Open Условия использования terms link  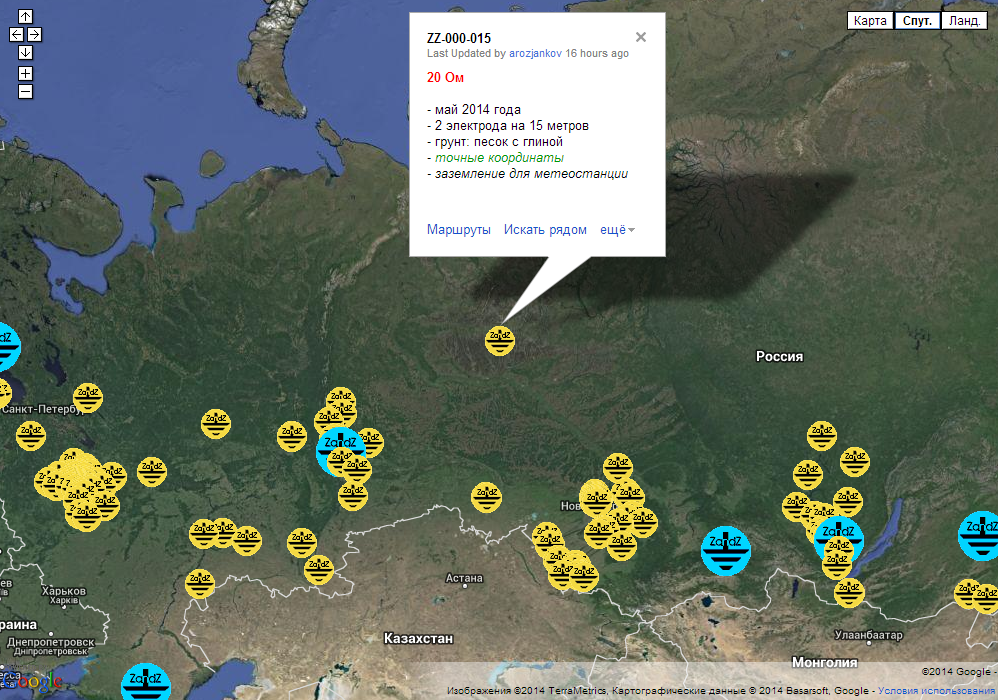pyautogui.click(x=937, y=691)
